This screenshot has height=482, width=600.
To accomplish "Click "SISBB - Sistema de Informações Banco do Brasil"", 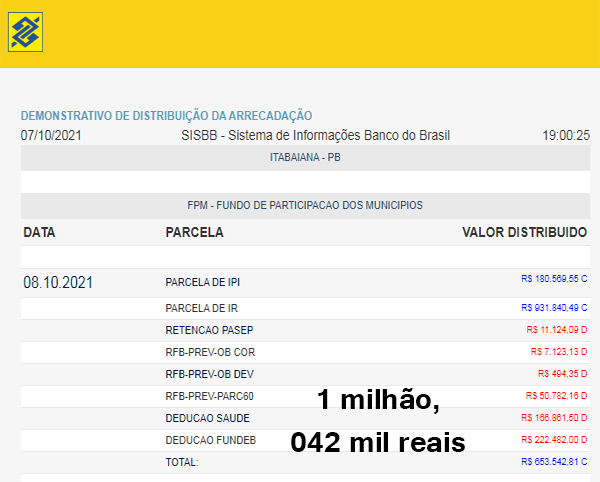I will point(316,135).
